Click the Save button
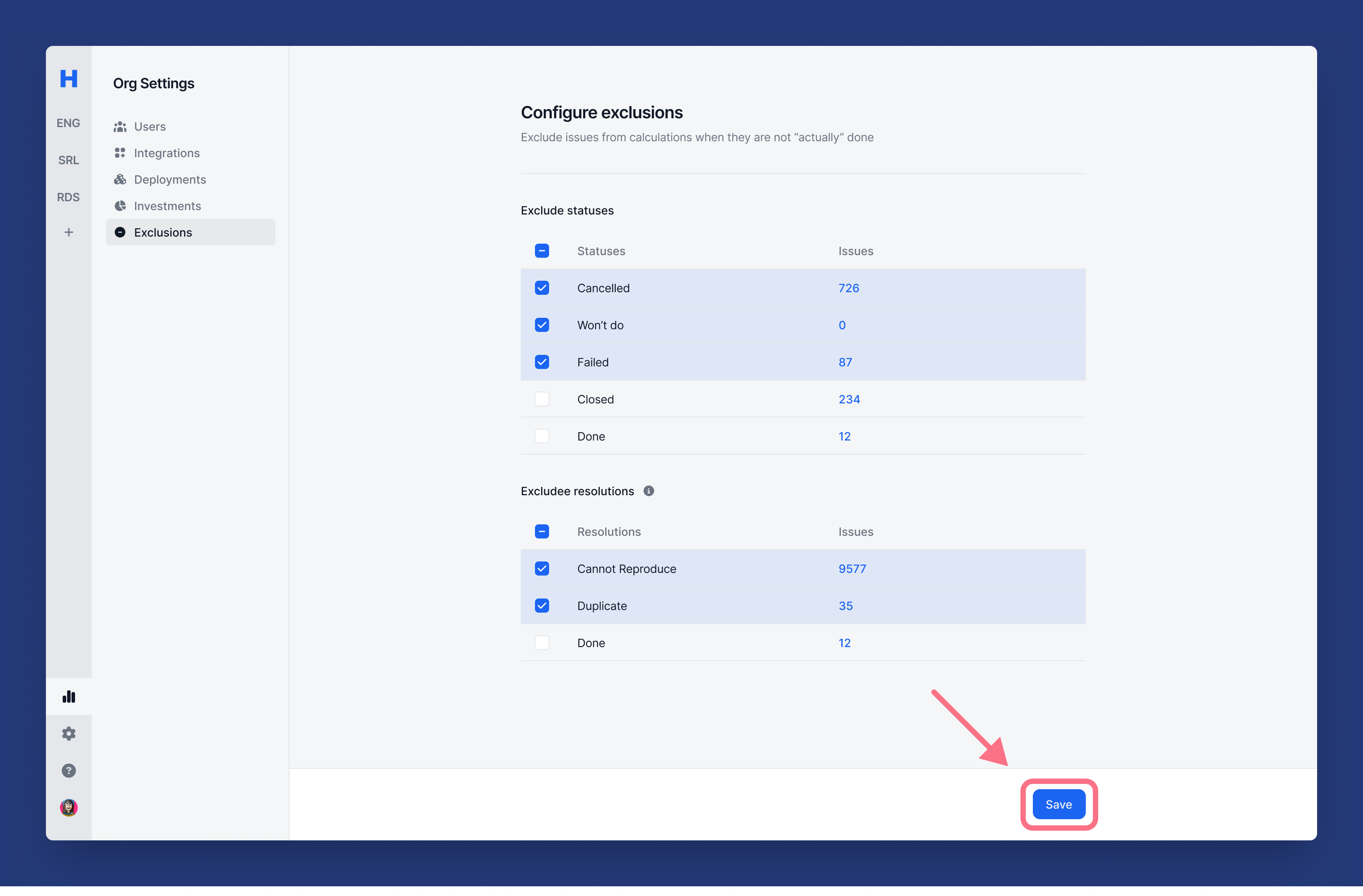The height and width of the screenshot is (896, 1363). (x=1058, y=804)
